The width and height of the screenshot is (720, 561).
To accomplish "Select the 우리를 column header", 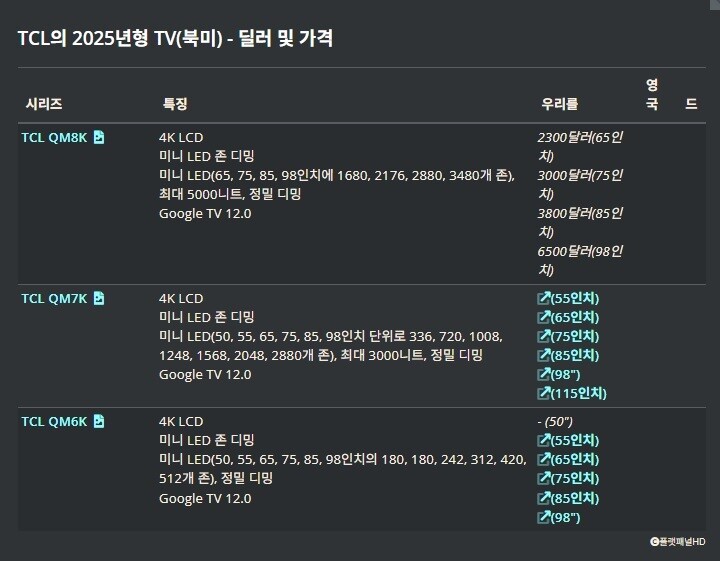I will (559, 104).
